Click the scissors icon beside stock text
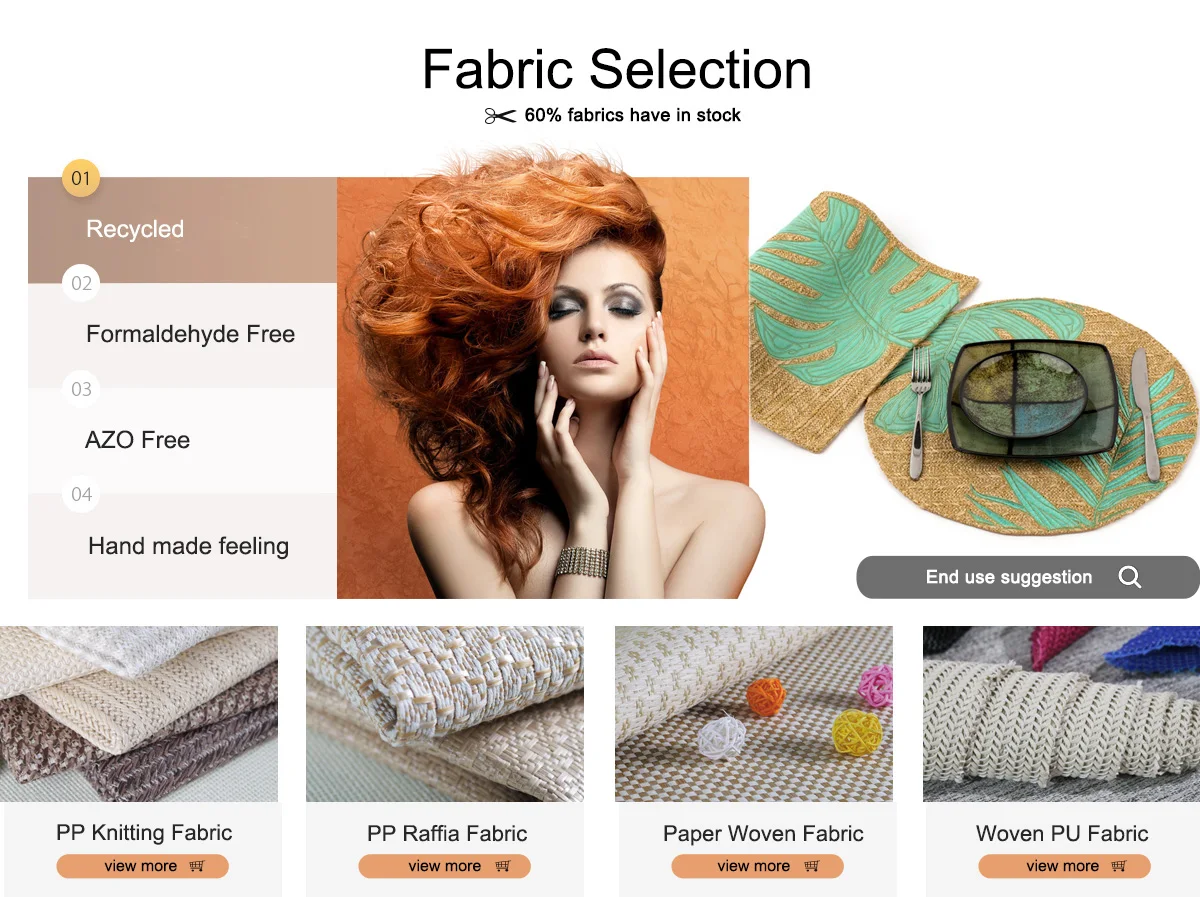Screen dimensions: 1200x897 (x=500, y=116)
